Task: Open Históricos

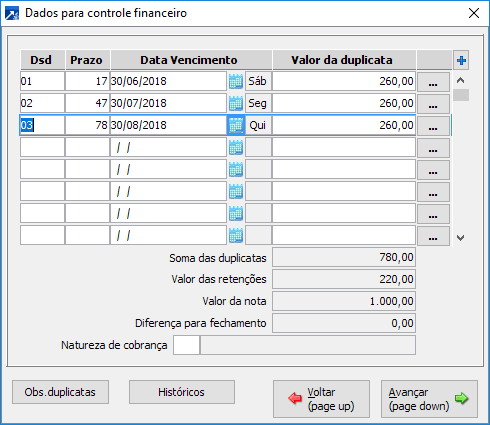Action: (182, 392)
